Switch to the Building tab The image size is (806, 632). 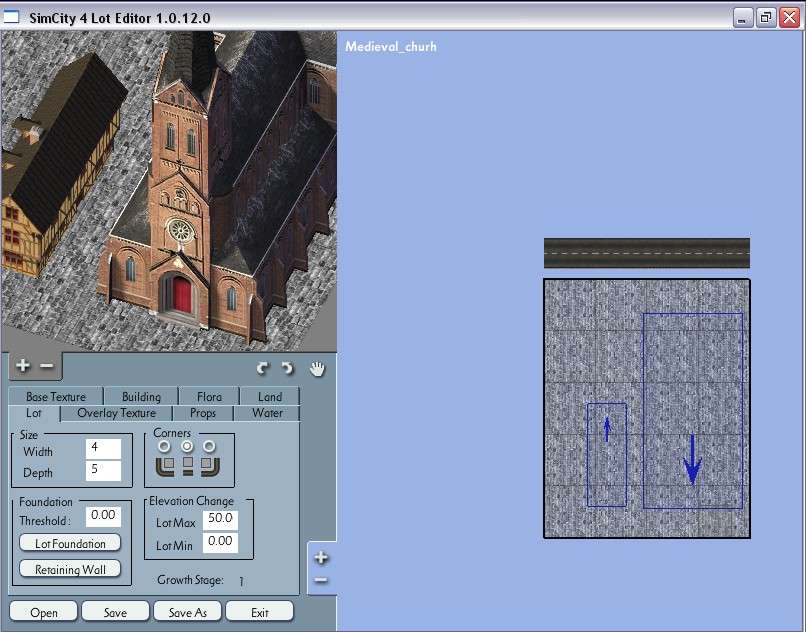click(141, 396)
